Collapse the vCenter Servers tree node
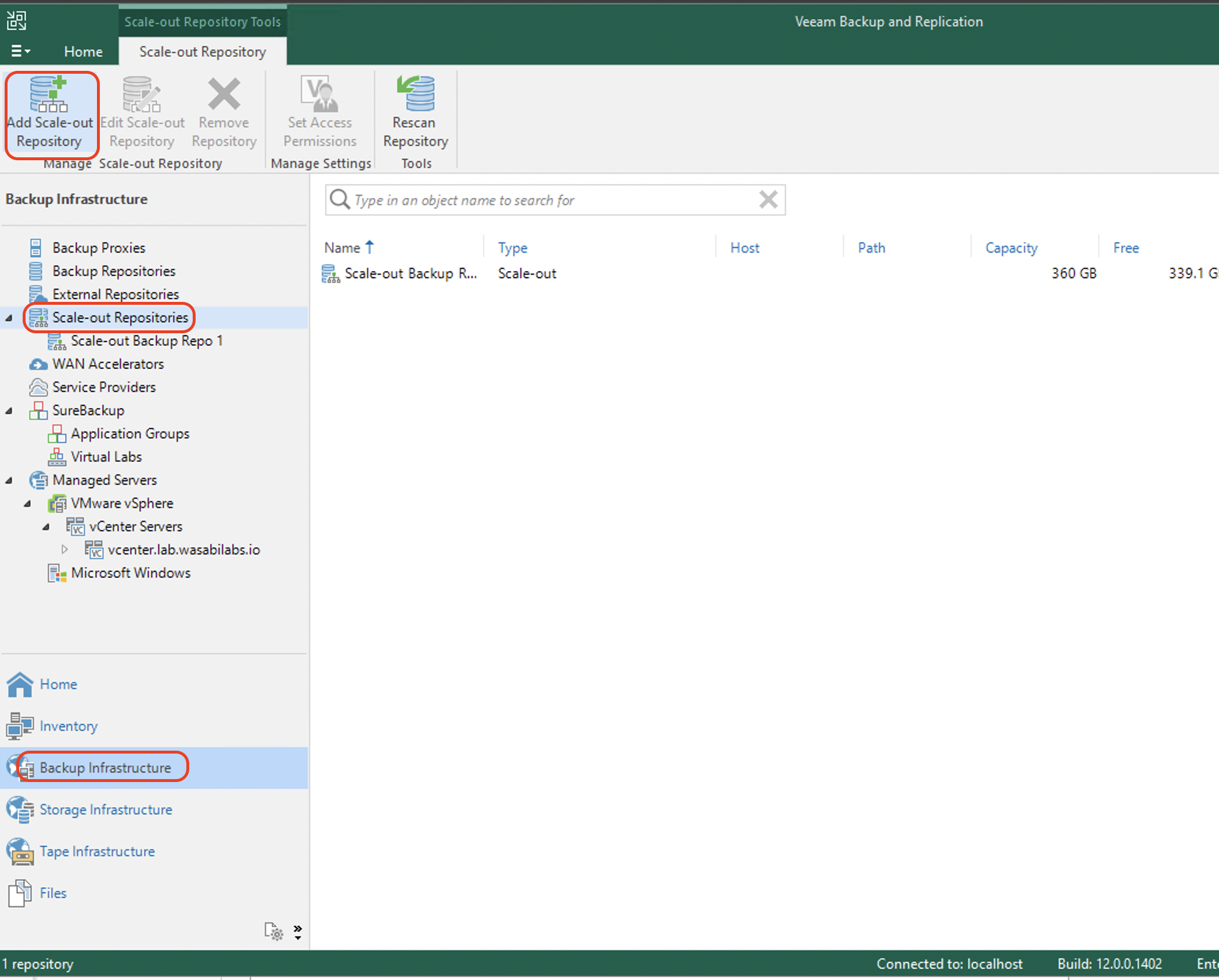 click(x=46, y=527)
